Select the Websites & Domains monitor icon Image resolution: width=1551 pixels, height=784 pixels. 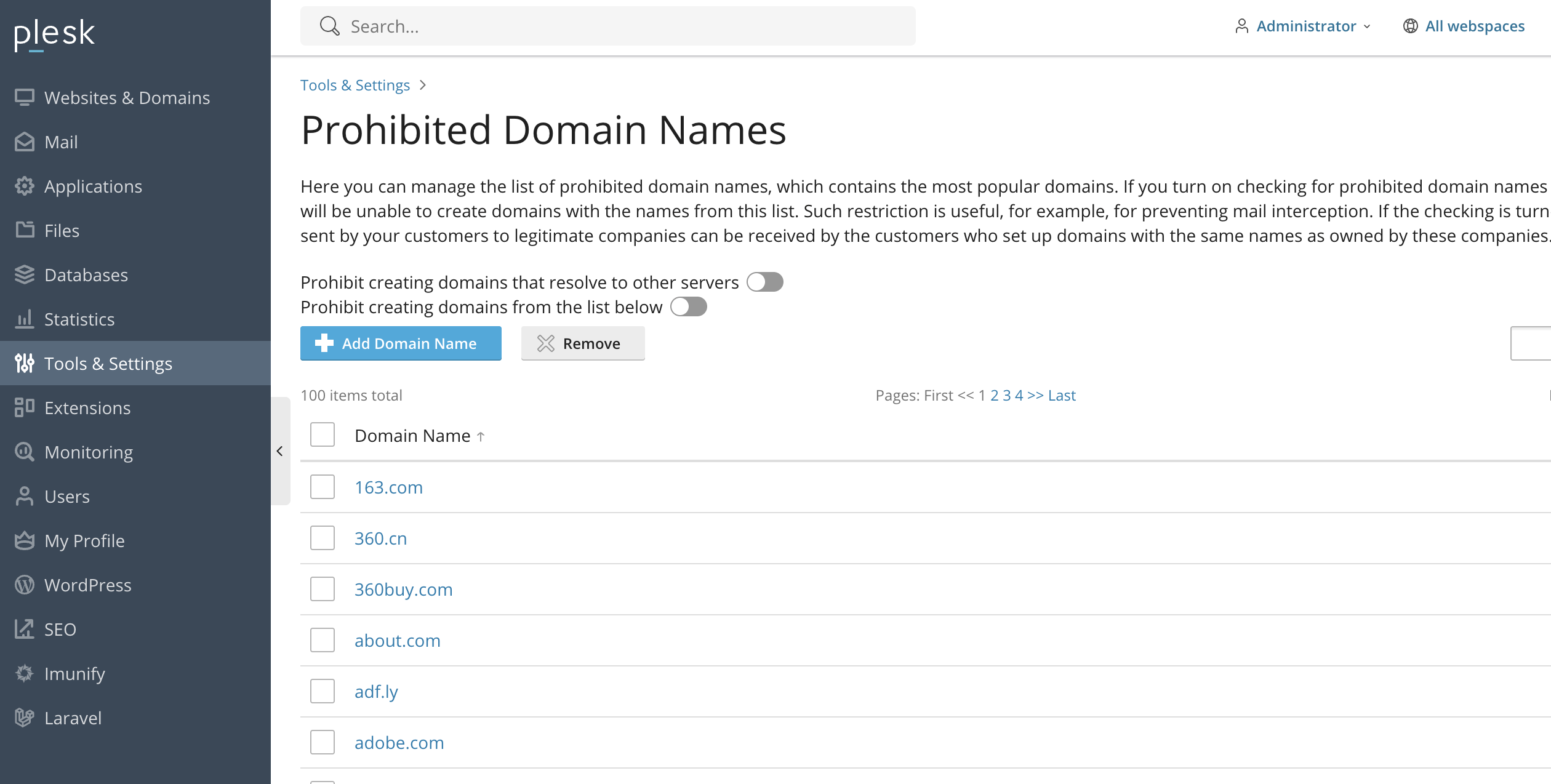click(25, 97)
